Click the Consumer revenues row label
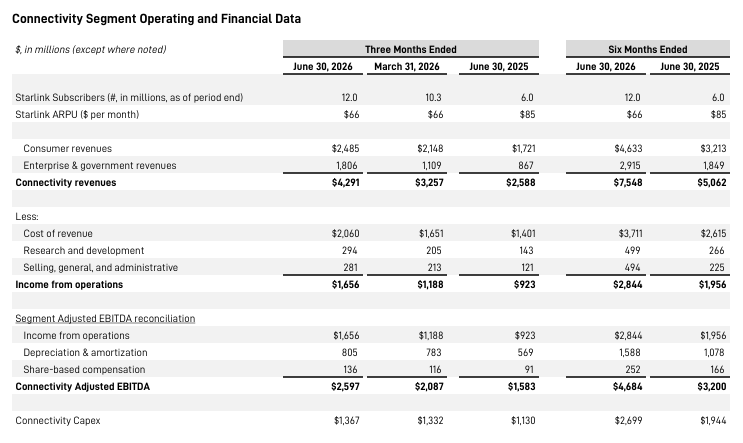Image resolution: width=743 pixels, height=443 pixels. click(67, 149)
